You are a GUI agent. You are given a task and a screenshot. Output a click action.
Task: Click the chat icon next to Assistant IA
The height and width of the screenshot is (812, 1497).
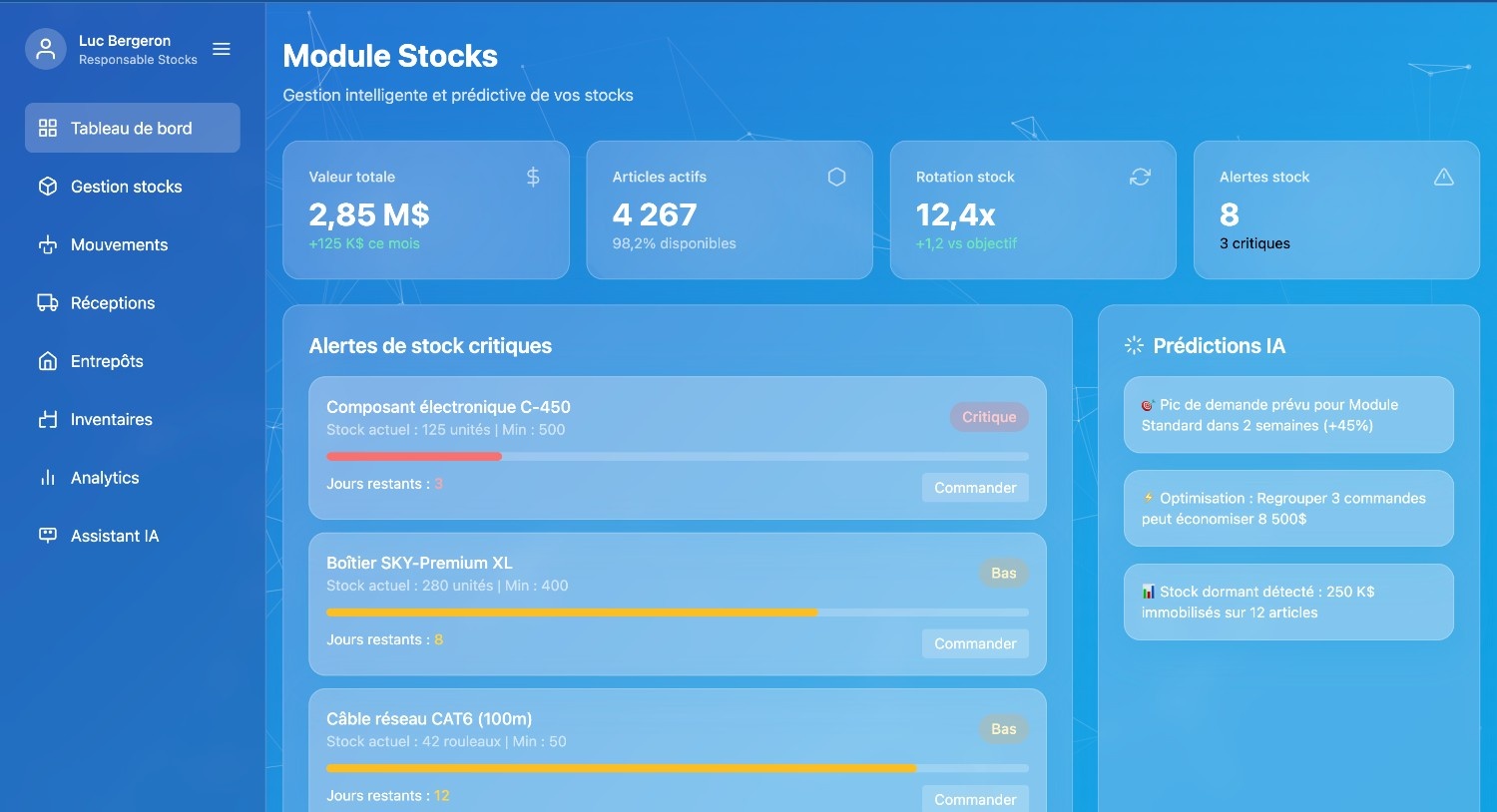[48, 536]
